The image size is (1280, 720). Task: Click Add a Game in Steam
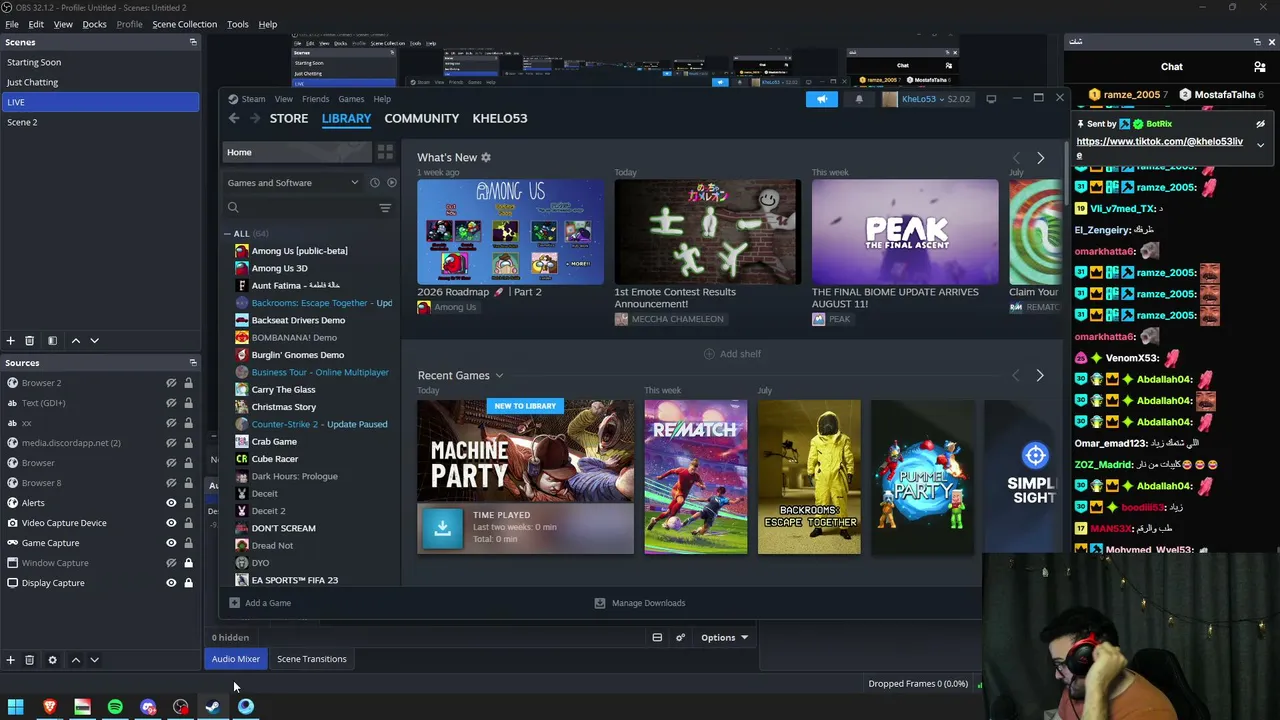point(260,603)
